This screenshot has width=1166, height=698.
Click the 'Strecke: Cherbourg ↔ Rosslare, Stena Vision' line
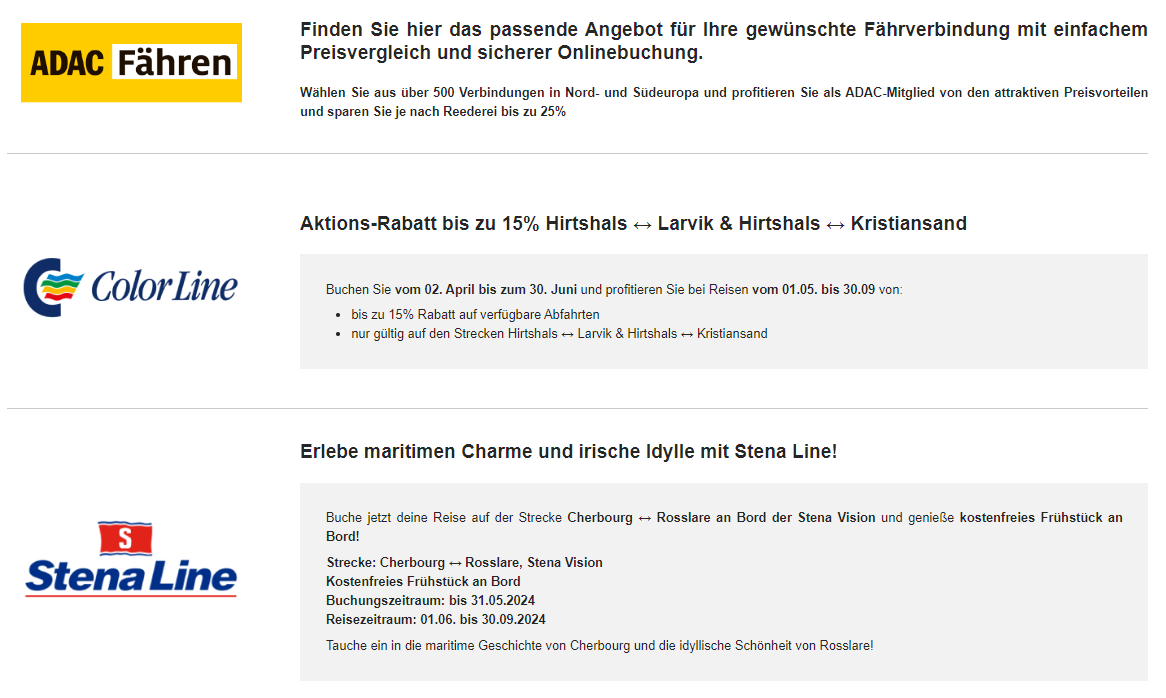464,563
